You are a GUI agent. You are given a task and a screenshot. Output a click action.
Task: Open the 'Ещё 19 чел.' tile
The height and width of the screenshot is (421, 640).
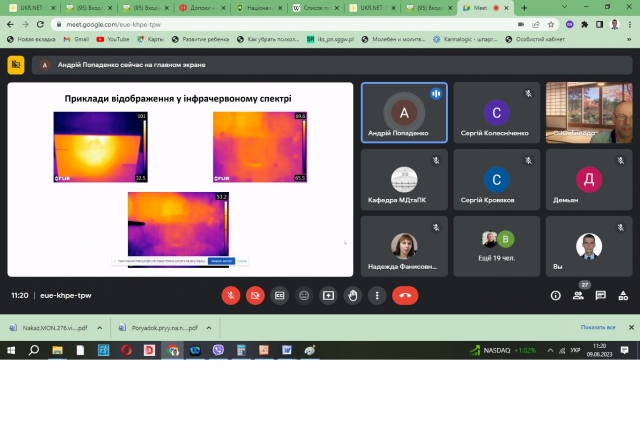click(x=495, y=245)
